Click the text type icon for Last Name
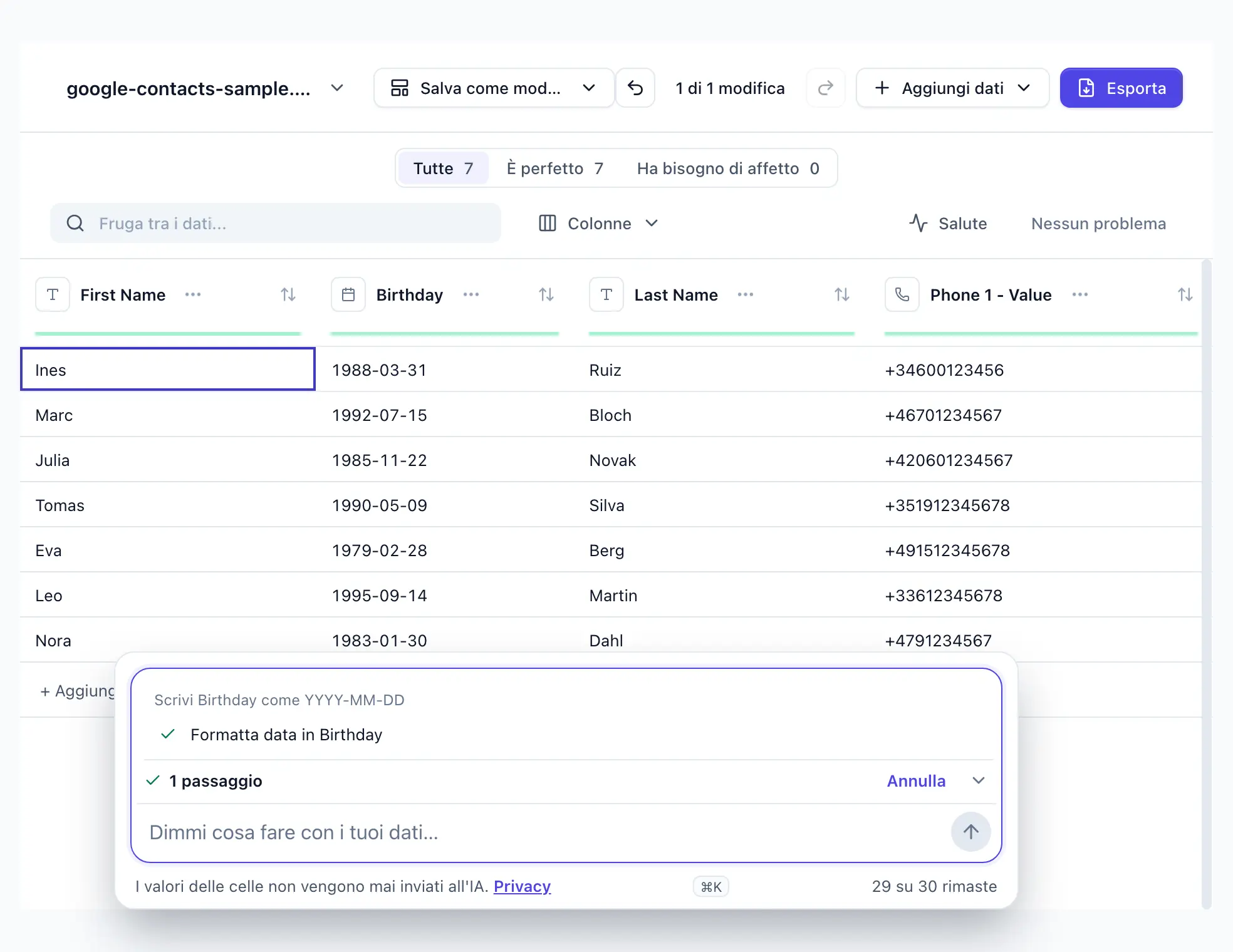Image resolution: width=1233 pixels, height=952 pixels. (x=606, y=294)
